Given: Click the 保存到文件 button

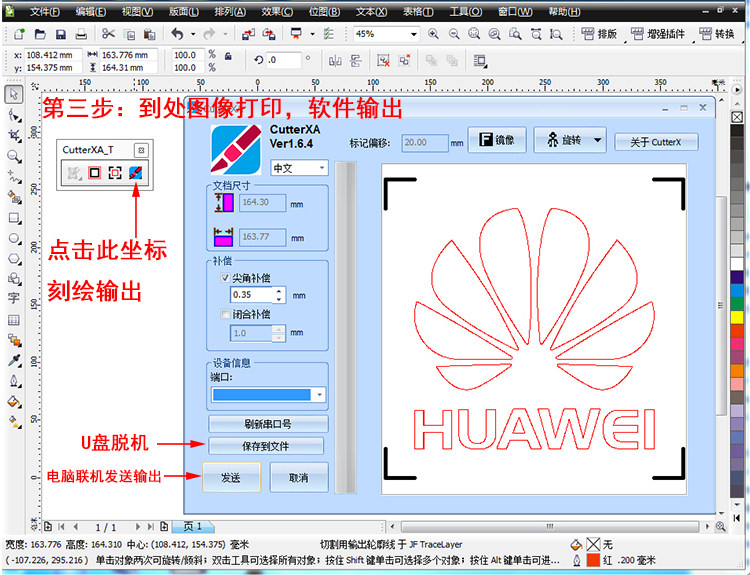Looking at the screenshot, I should tap(265, 446).
